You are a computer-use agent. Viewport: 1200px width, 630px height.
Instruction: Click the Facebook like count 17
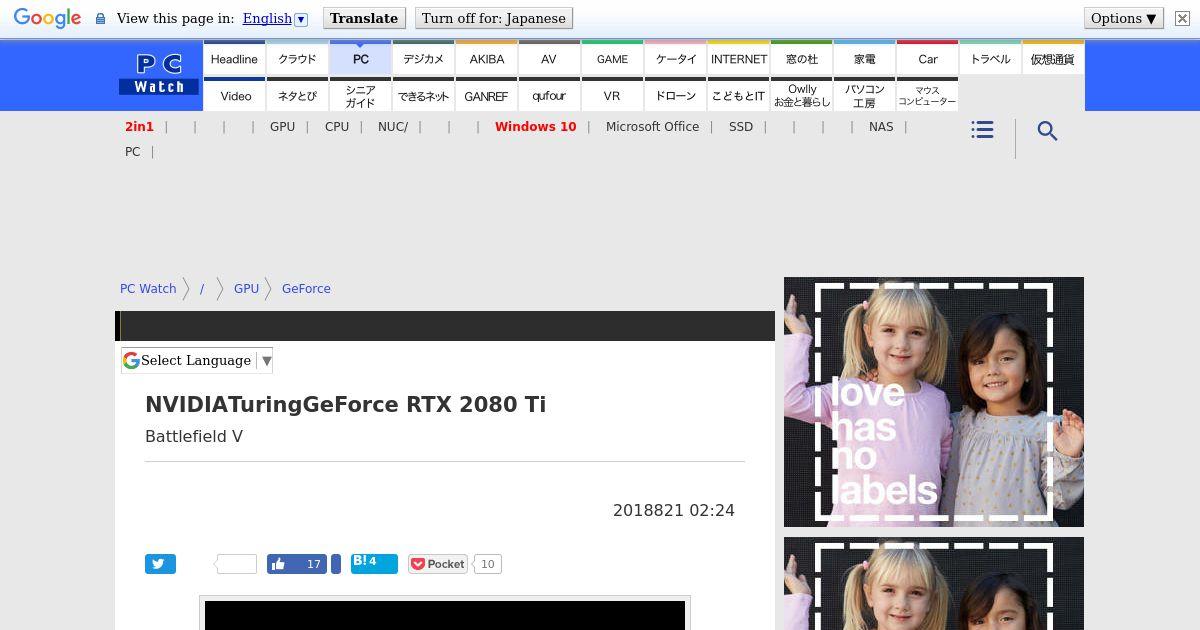click(313, 564)
